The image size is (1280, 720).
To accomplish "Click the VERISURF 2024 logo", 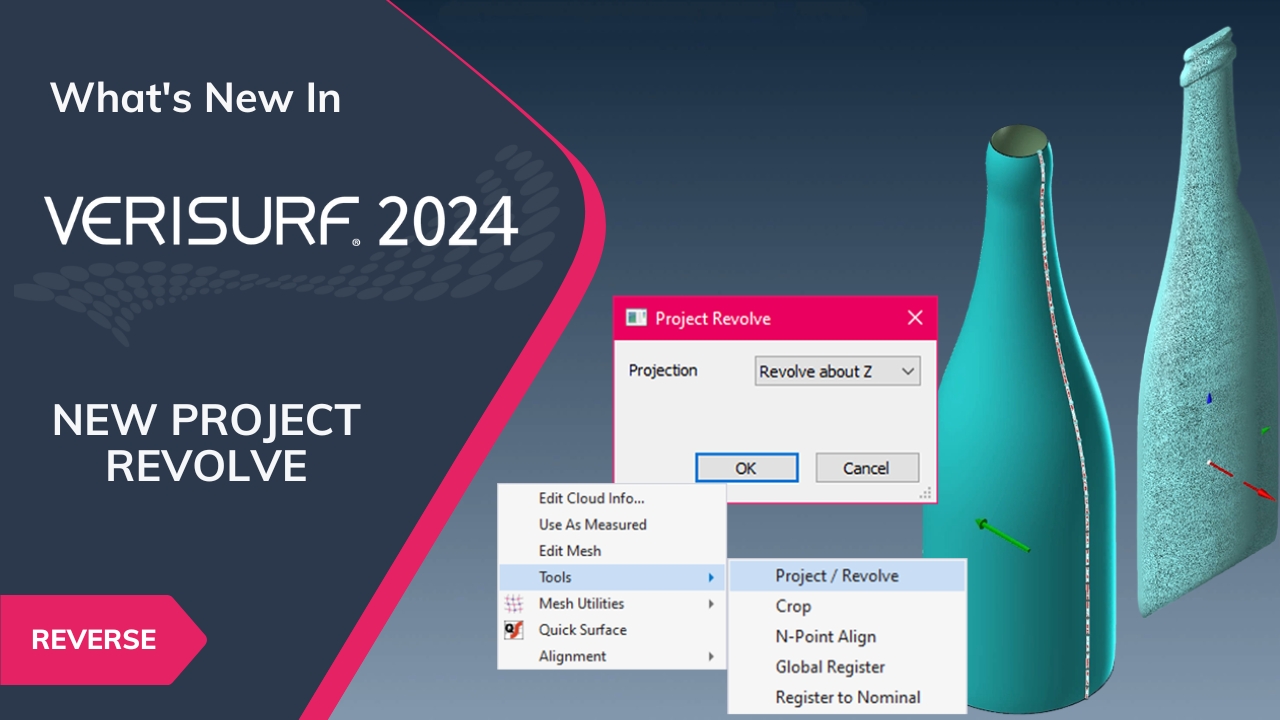I will click(x=281, y=221).
